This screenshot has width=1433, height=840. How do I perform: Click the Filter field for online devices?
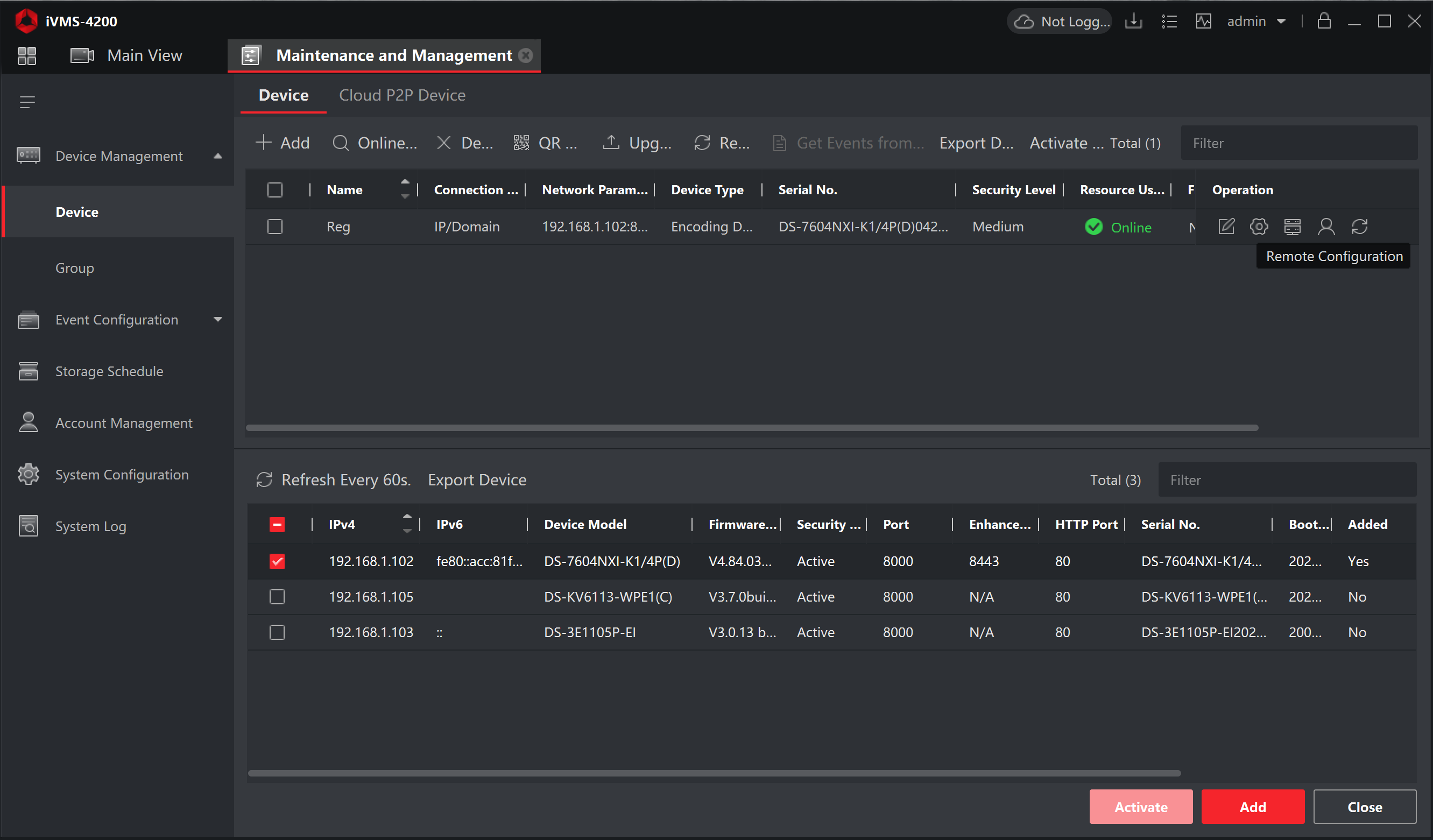click(x=1287, y=480)
